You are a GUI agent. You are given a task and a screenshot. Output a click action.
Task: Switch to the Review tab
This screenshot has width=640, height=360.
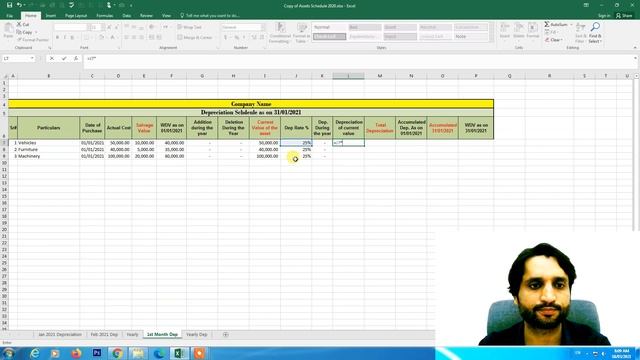pyautogui.click(x=146, y=16)
